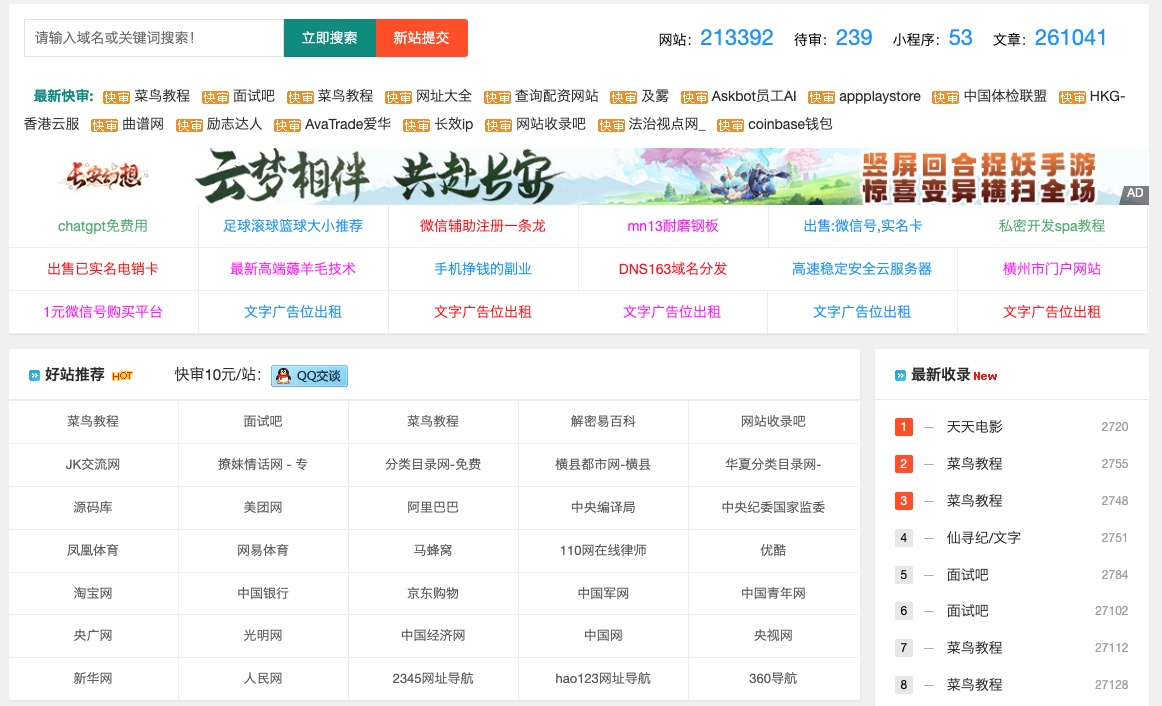The width and height of the screenshot is (1162, 706).
Task: Click the 快审 badge before appplaystore
Action: pos(821,98)
